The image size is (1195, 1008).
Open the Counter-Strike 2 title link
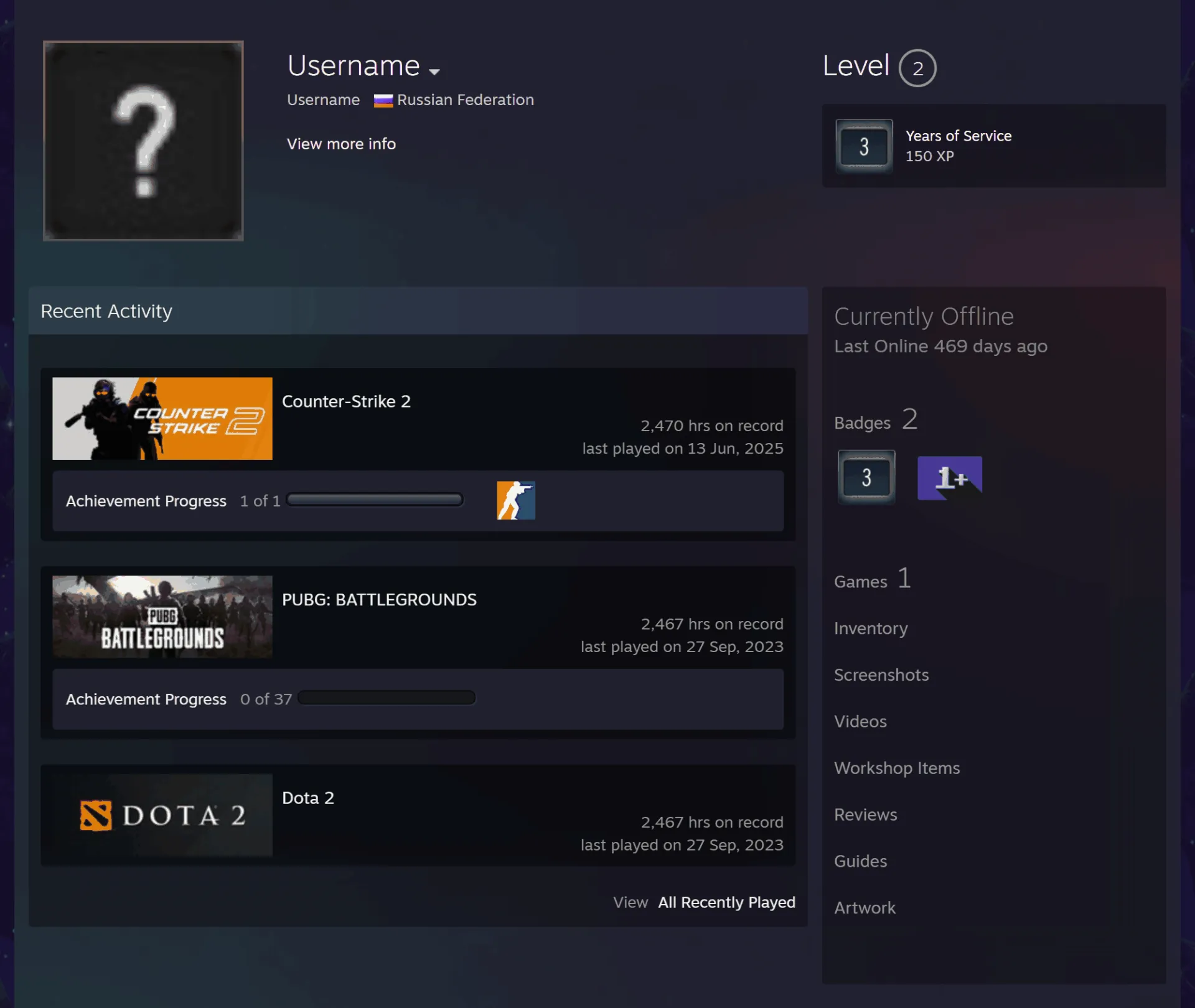pos(346,401)
